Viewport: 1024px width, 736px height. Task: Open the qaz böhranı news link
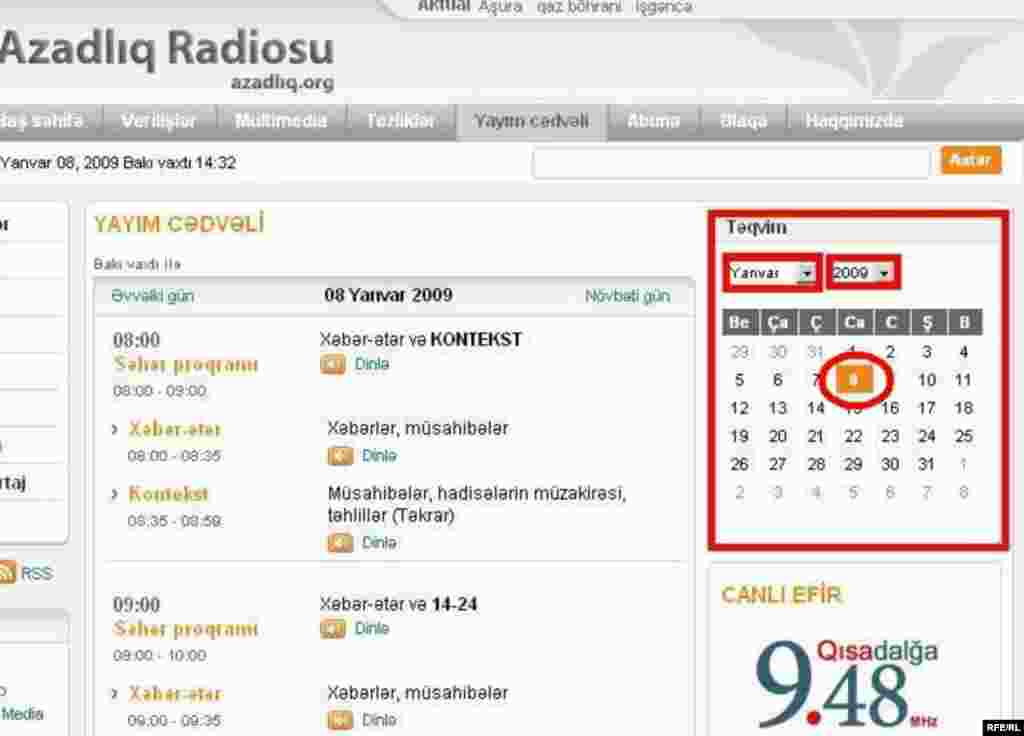[578, 6]
